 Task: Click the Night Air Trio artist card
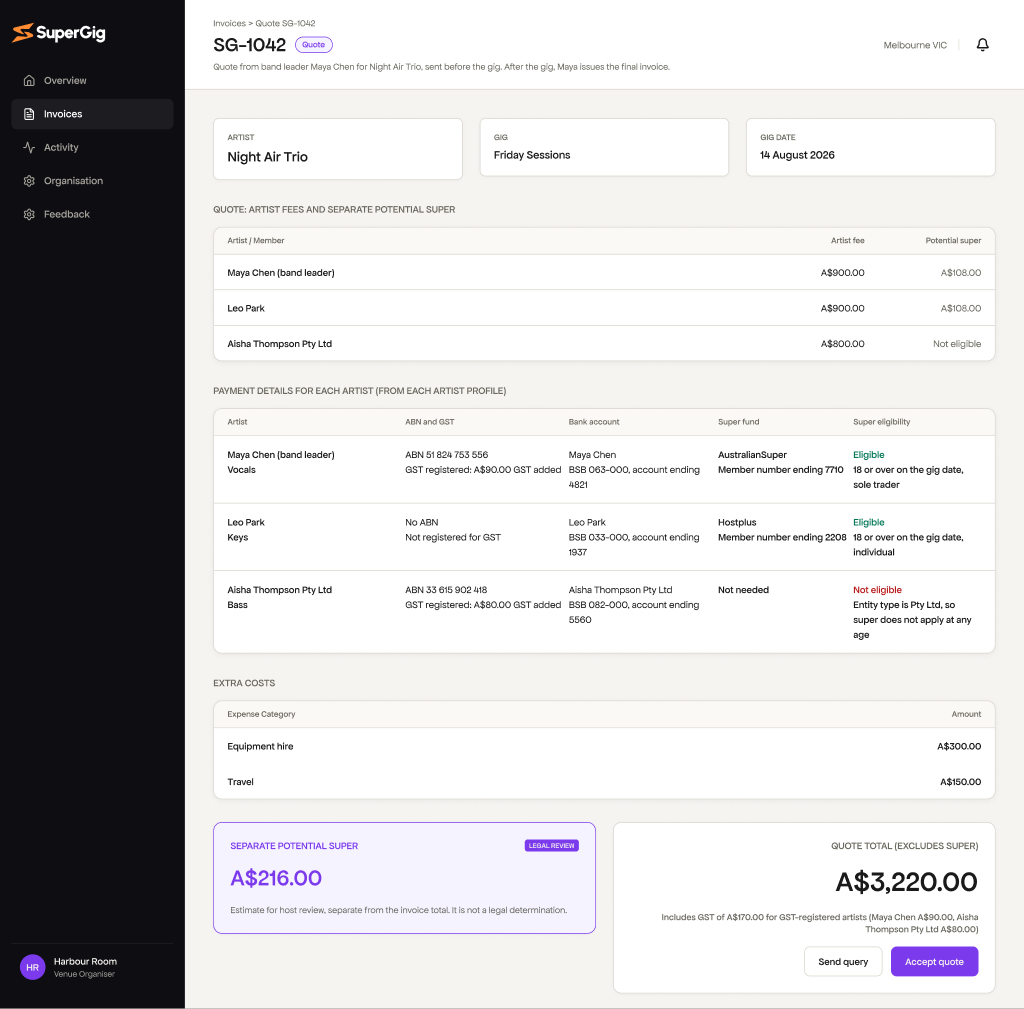click(338, 149)
